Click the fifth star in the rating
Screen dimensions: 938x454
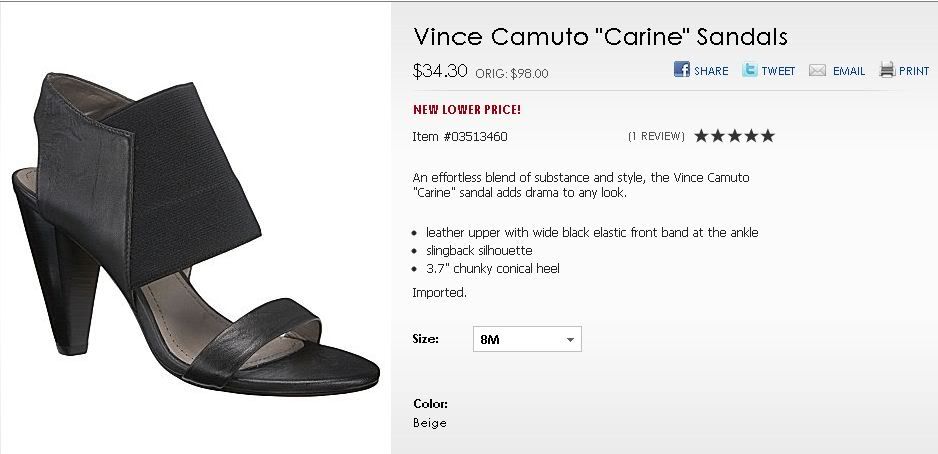(767, 136)
